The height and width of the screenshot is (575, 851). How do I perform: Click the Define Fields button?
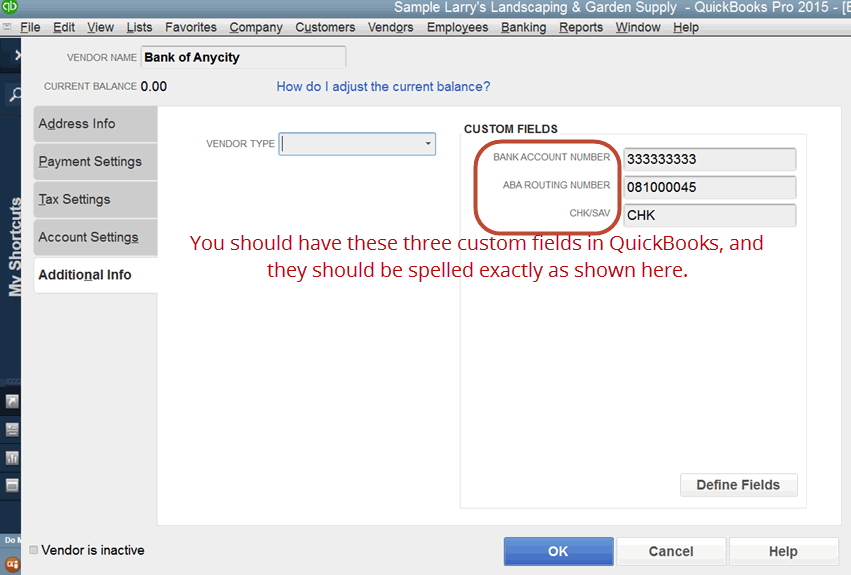tap(738, 485)
